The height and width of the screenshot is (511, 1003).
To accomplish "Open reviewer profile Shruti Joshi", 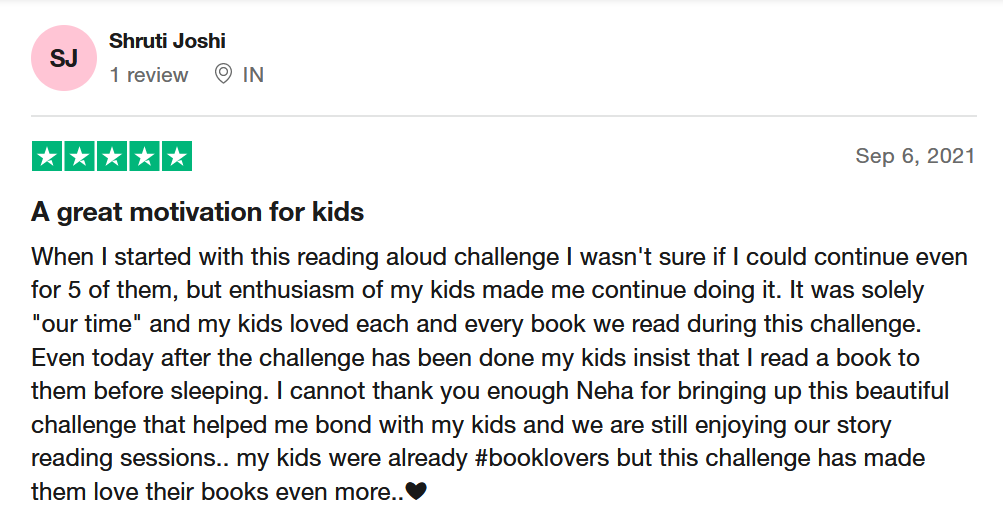I will [x=167, y=41].
